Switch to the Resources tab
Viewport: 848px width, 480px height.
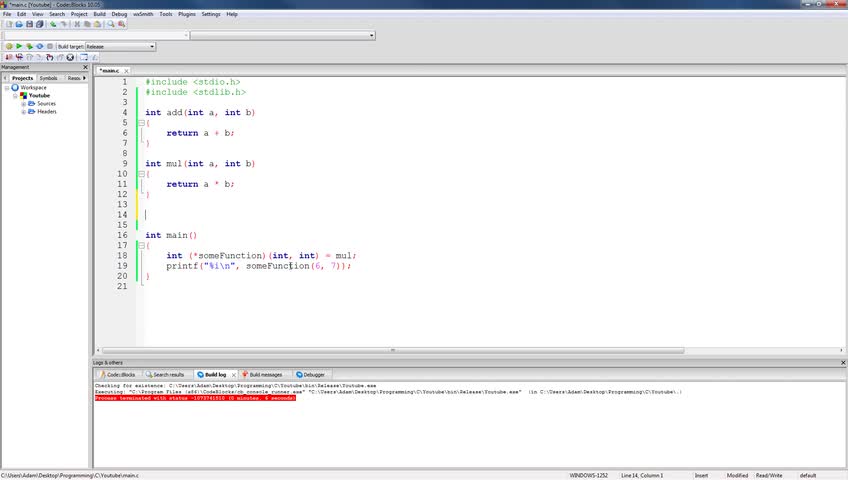74,78
